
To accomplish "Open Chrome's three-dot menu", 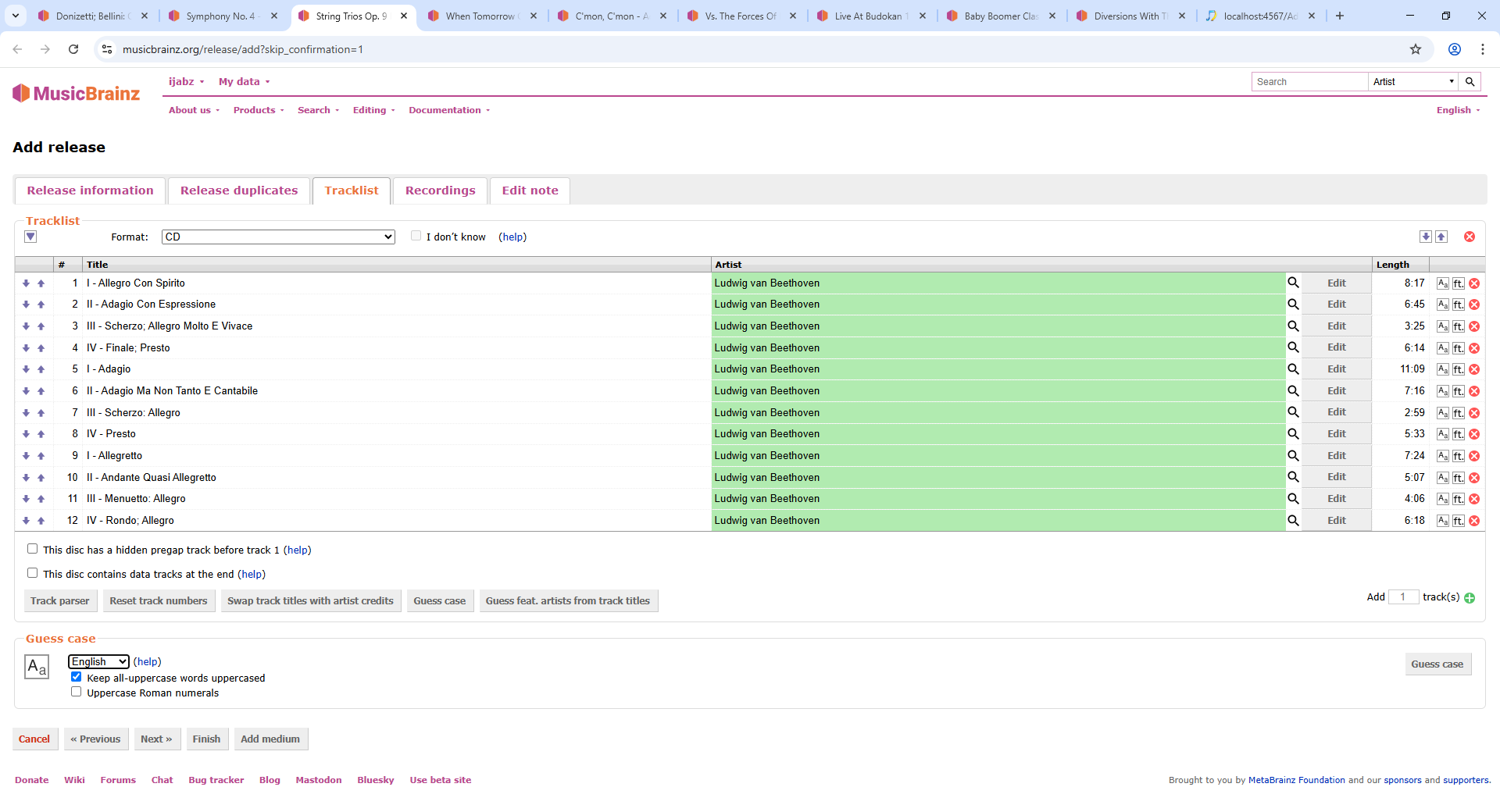I will [1483, 49].
